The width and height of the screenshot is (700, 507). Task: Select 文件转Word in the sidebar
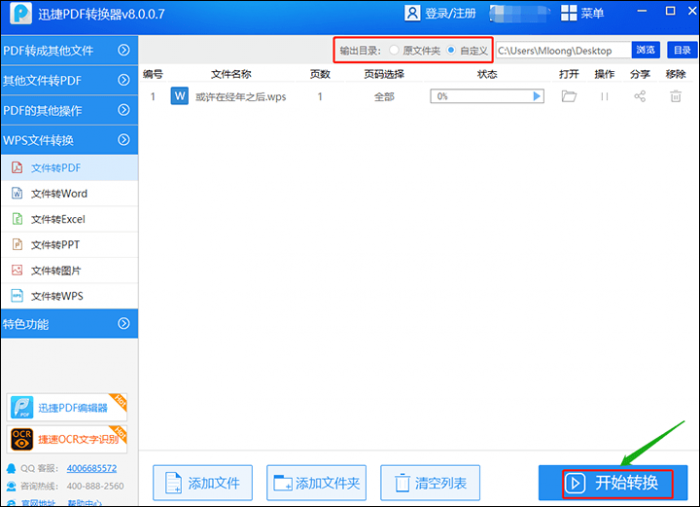pos(69,193)
